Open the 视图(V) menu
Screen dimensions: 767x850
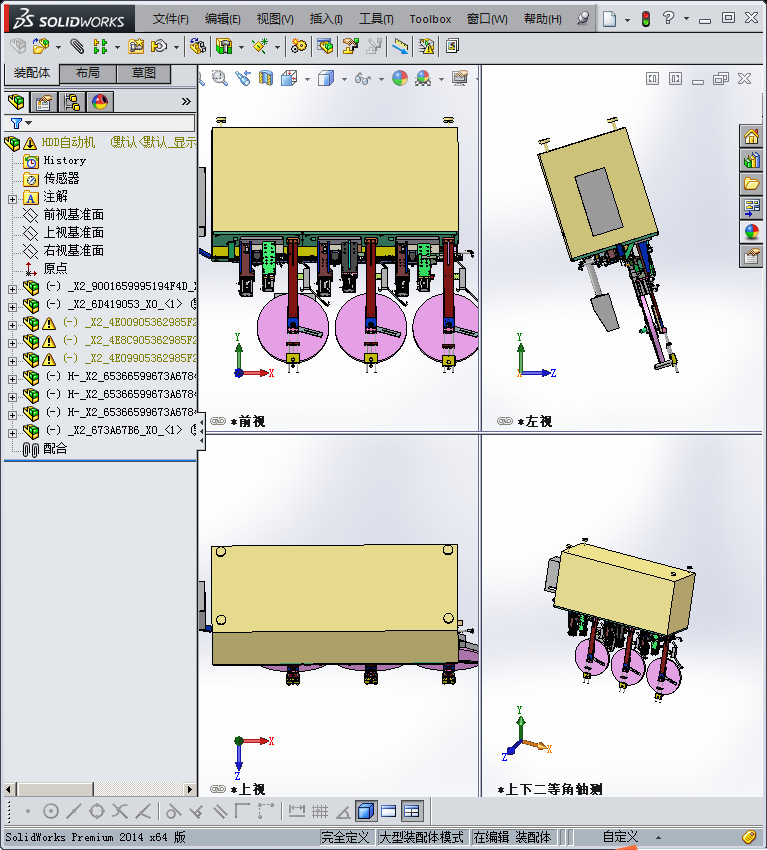pos(275,19)
